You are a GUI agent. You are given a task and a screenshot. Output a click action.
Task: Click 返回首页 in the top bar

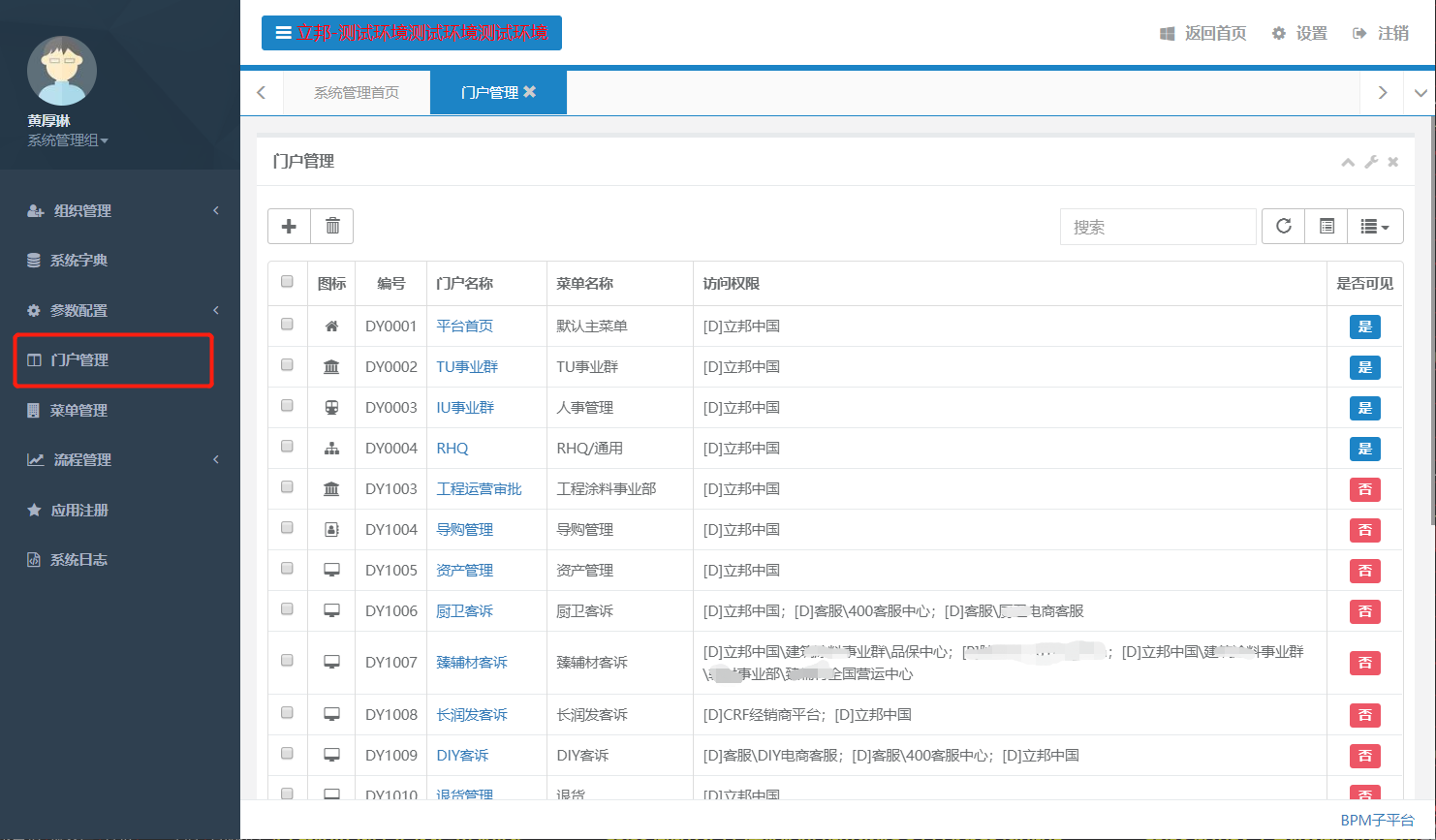pyautogui.click(x=1203, y=33)
